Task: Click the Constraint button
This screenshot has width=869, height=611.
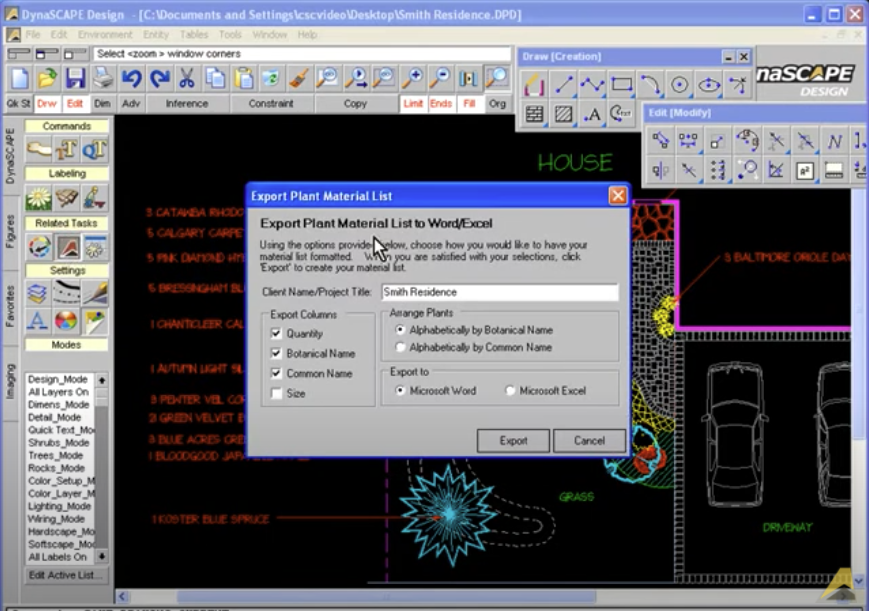Action: 271,104
